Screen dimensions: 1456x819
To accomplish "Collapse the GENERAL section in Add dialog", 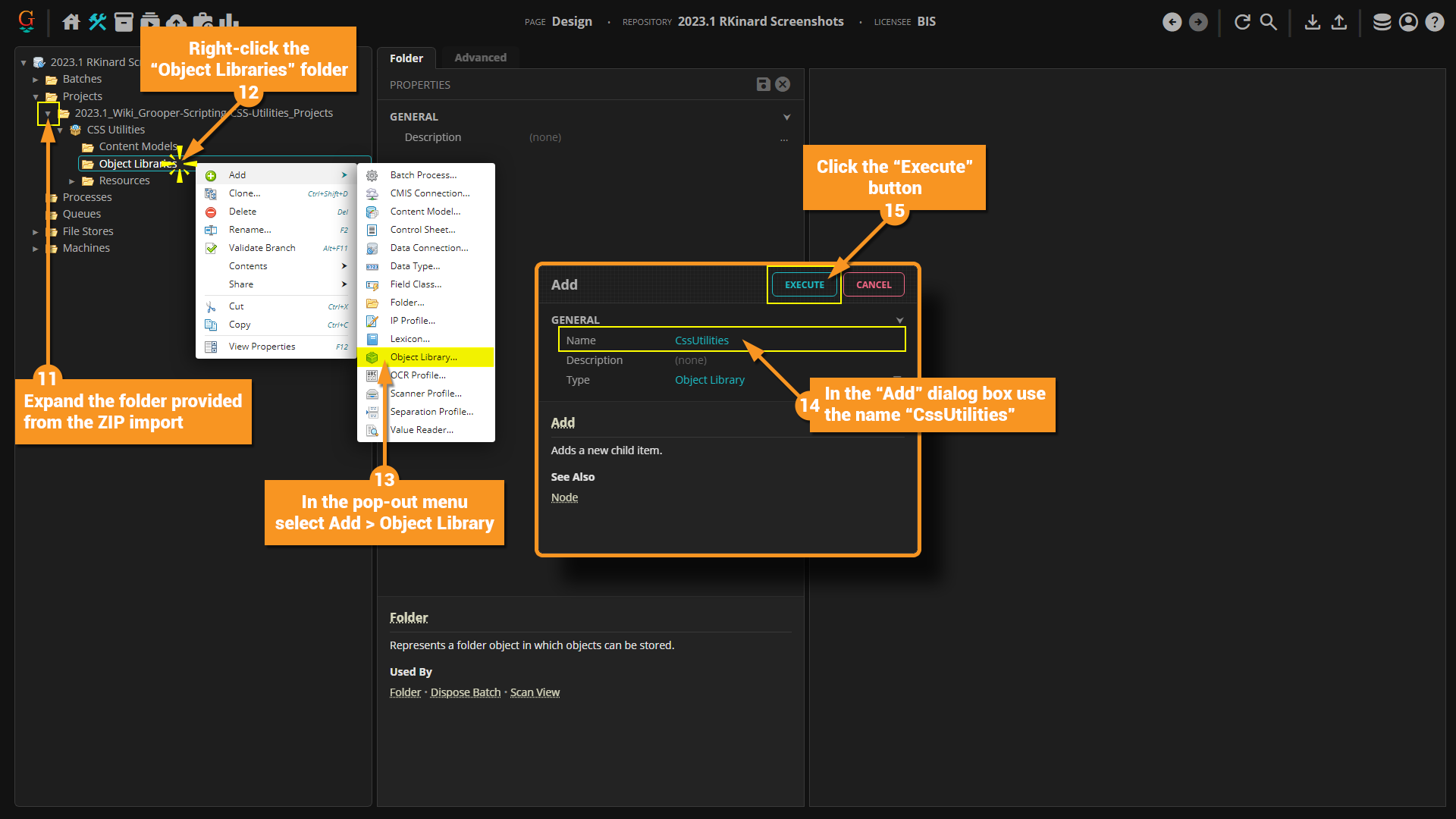I will tap(900, 320).
